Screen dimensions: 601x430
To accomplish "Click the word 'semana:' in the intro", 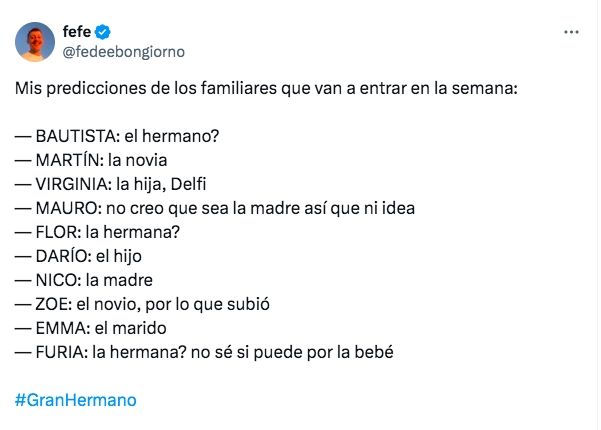I will tap(488, 88).
